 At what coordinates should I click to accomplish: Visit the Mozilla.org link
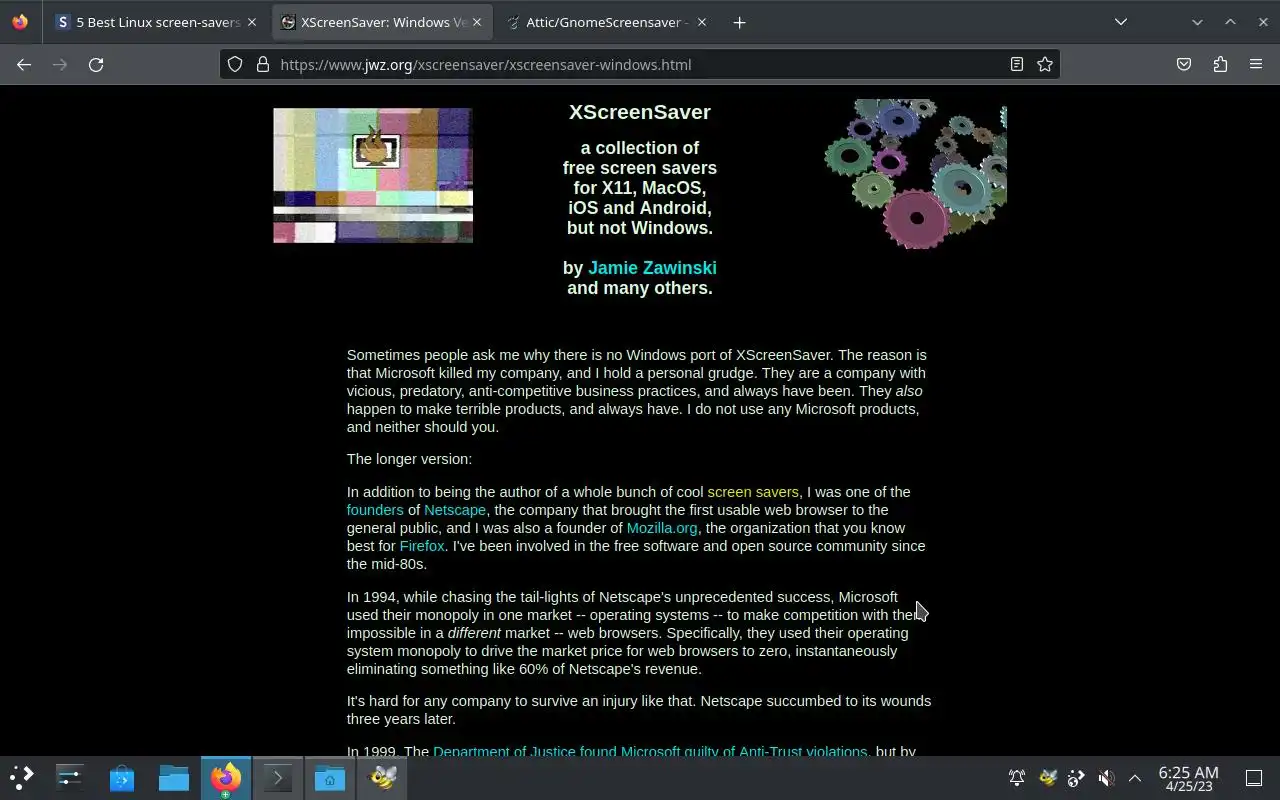coord(662,528)
